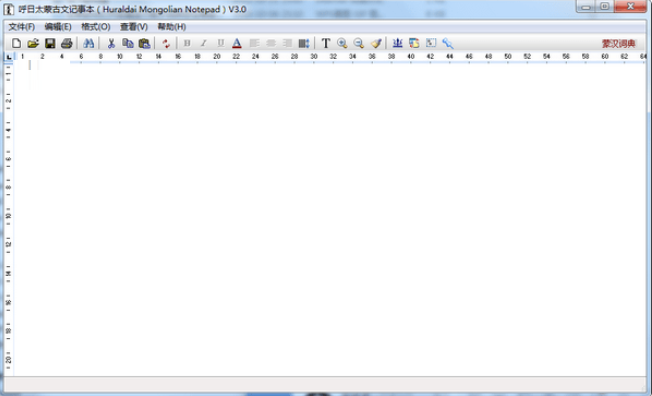Zoom out using the magnifier minus icon
Screen dimensions: 652x396
click(358, 43)
